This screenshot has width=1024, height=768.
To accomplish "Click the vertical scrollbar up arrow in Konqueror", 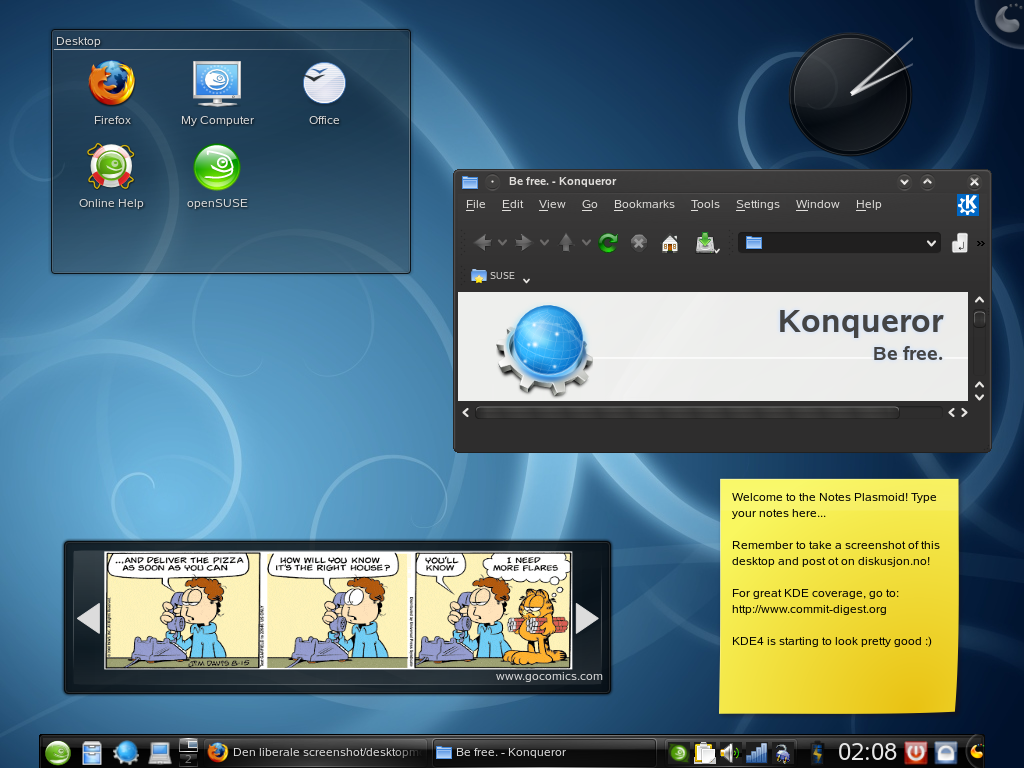I will pyautogui.click(x=980, y=300).
